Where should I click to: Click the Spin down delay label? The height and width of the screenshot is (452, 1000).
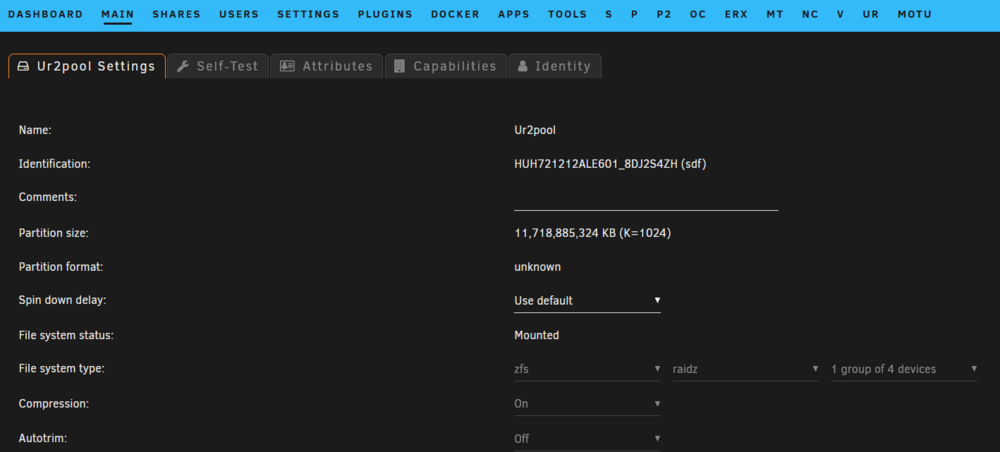pyautogui.click(x=62, y=300)
